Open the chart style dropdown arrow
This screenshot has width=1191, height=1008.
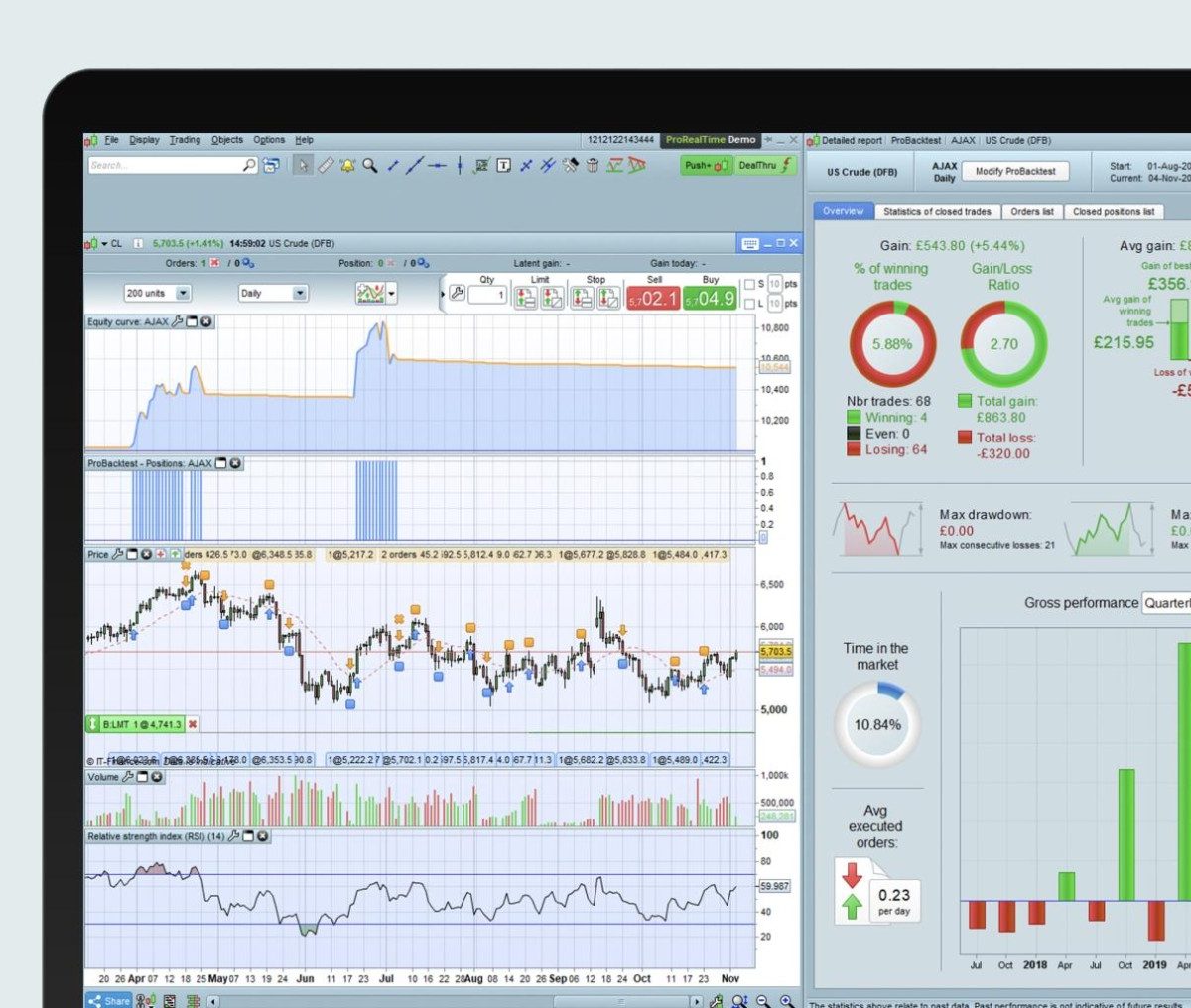393,294
